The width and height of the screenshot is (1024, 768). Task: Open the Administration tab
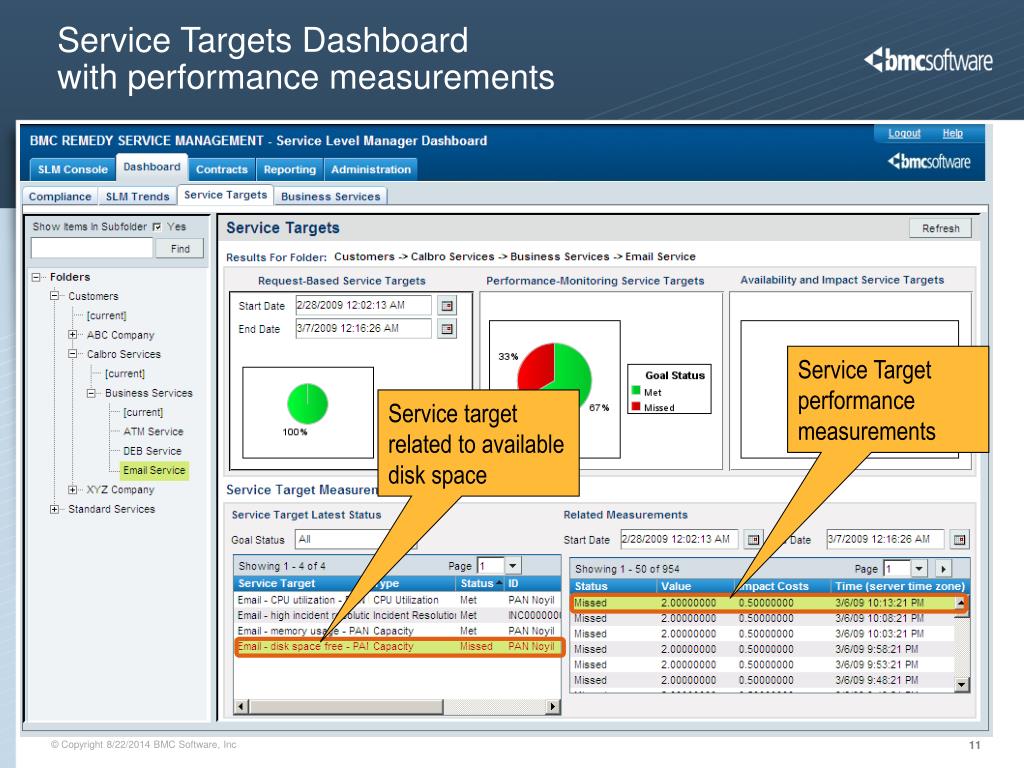[371, 169]
